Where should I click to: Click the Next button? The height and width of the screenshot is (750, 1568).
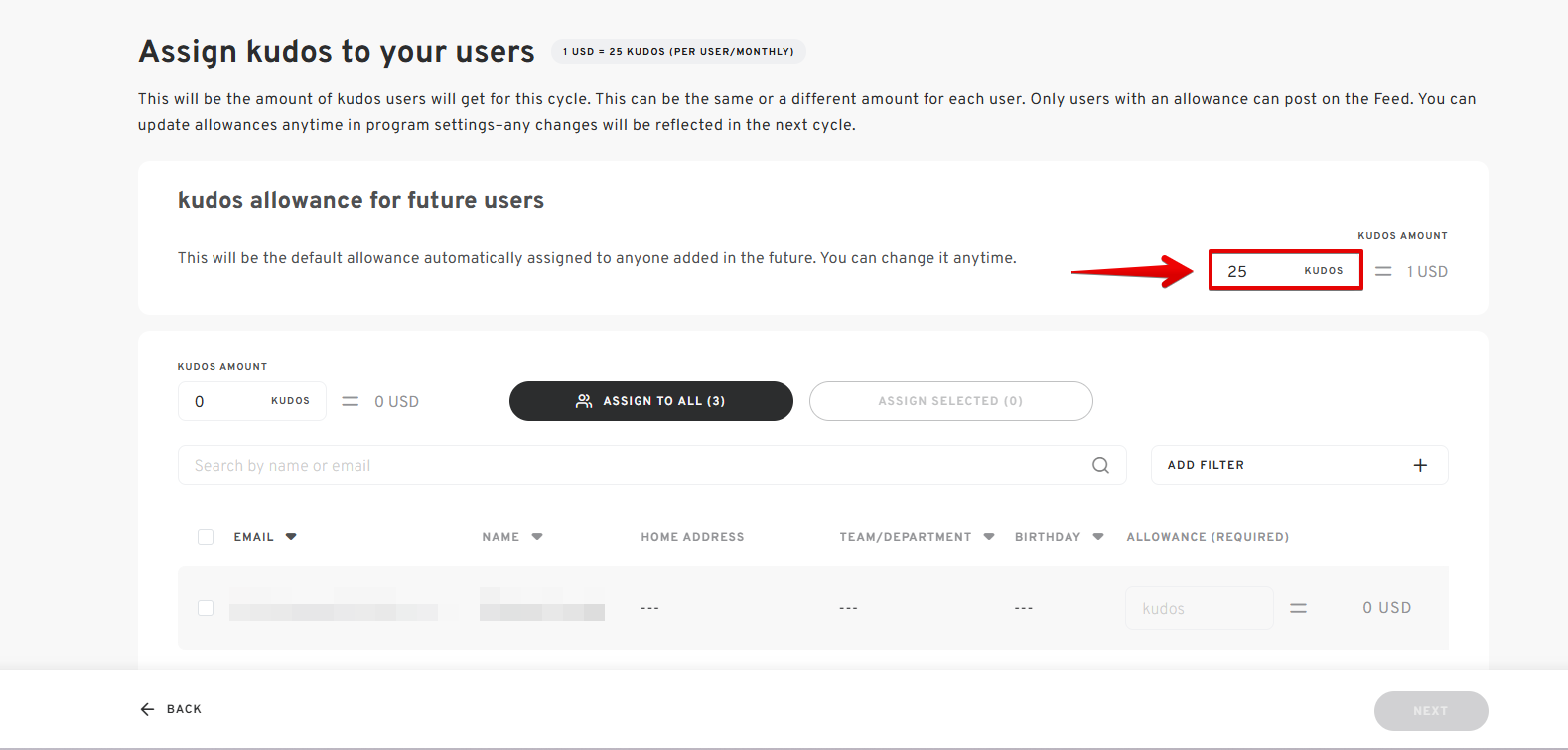(1430, 711)
